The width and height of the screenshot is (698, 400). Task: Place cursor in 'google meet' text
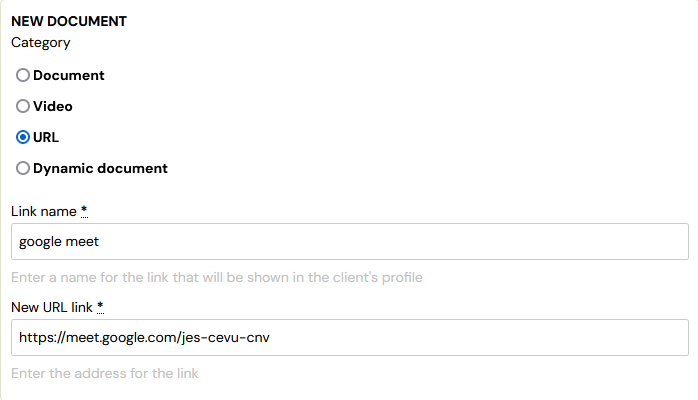59,242
